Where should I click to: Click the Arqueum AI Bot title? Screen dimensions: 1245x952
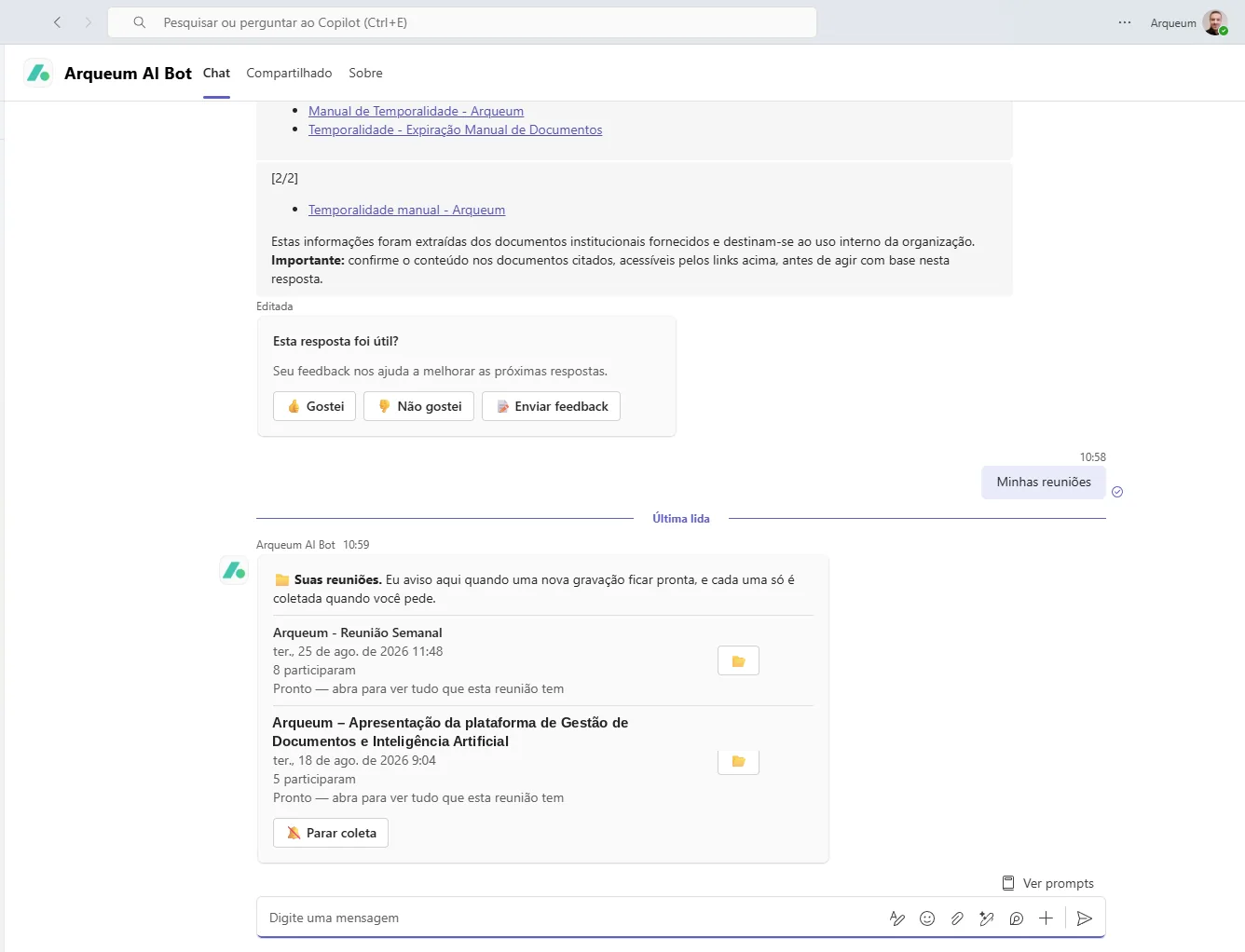click(x=128, y=74)
